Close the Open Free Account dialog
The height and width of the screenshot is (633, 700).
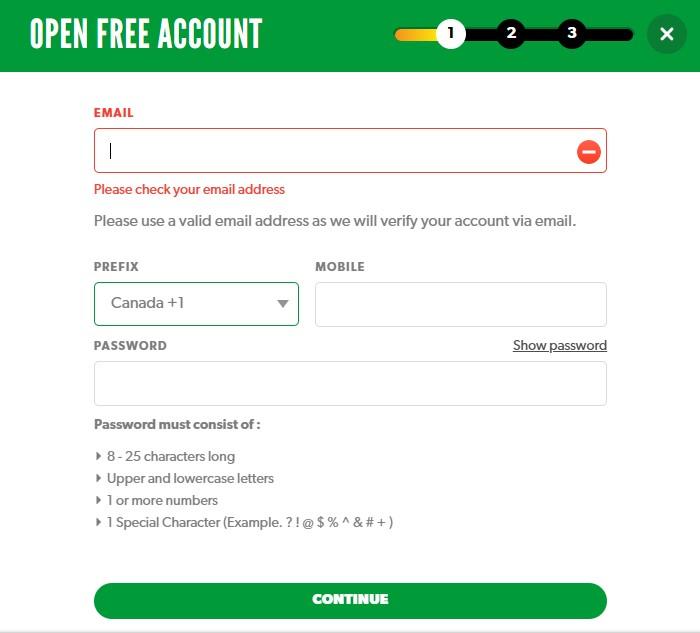click(667, 34)
